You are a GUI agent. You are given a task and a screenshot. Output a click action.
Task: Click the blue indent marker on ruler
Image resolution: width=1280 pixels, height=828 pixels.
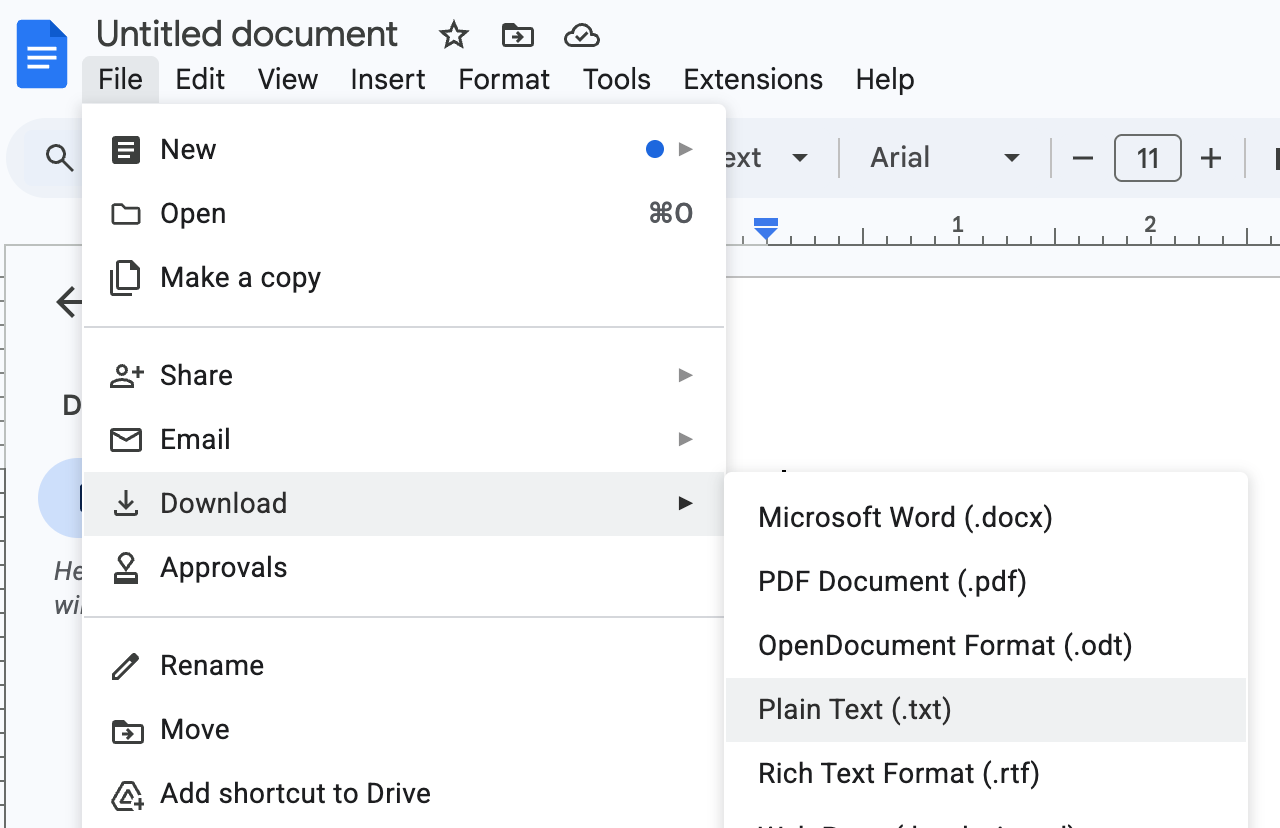tap(766, 231)
